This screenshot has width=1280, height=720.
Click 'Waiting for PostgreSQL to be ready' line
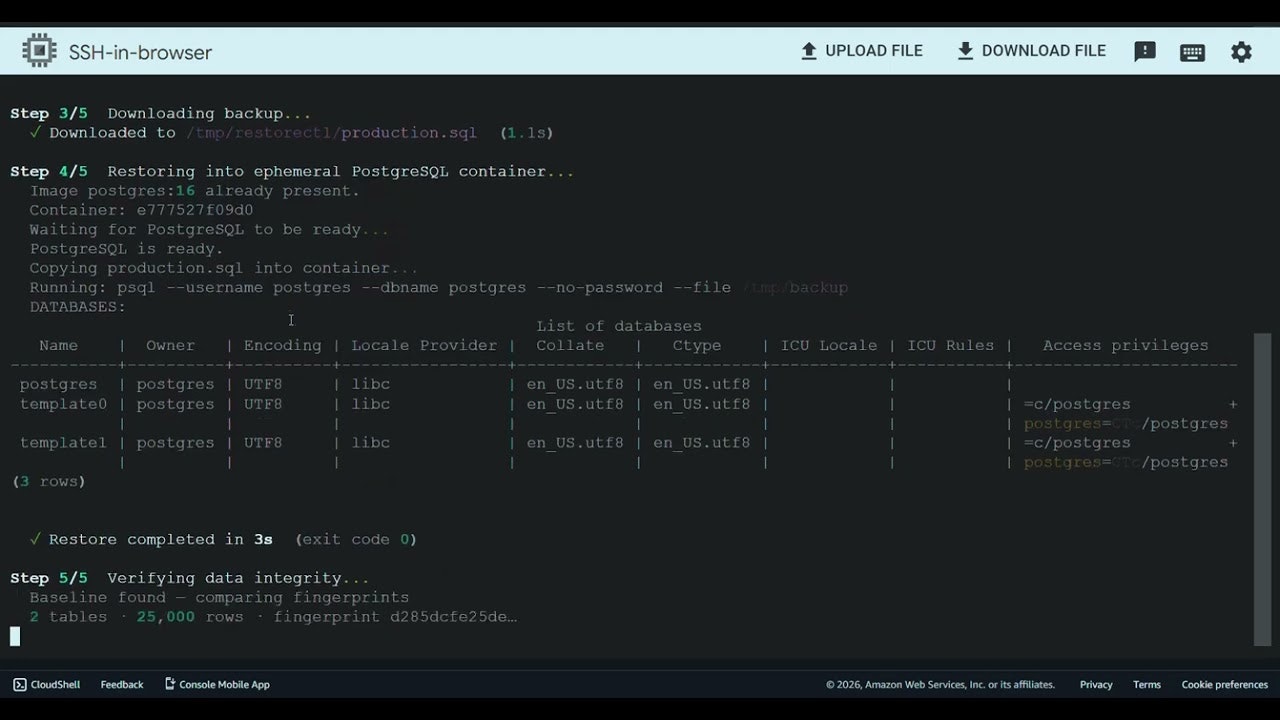pyautogui.click(x=209, y=230)
